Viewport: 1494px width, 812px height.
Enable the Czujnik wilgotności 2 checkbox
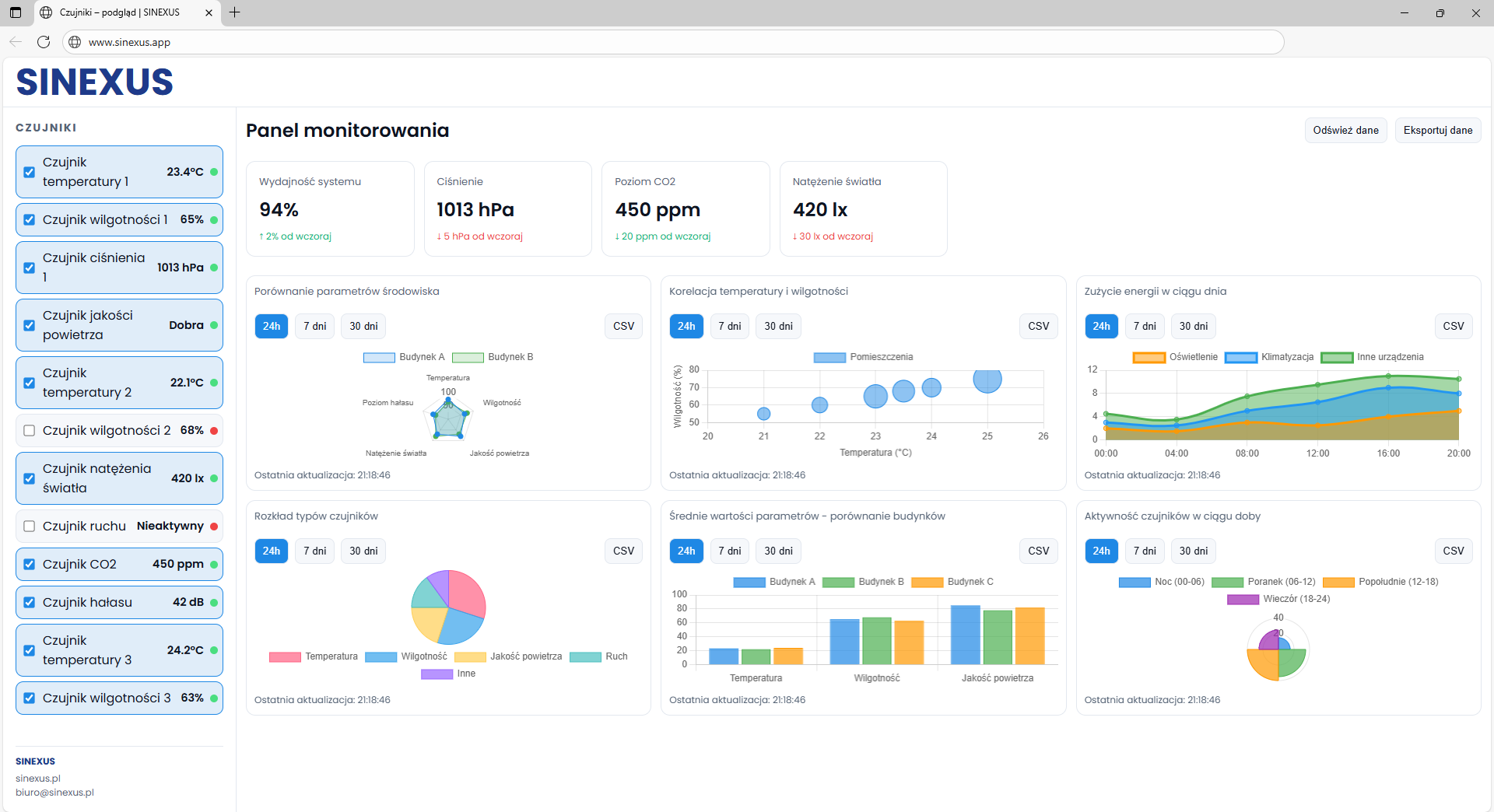point(30,431)
